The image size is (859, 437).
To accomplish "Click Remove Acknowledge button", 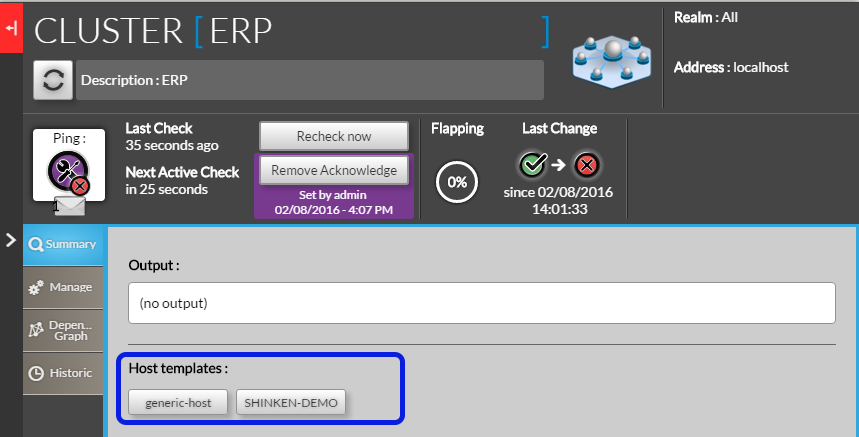I will (x=334, y=170).
